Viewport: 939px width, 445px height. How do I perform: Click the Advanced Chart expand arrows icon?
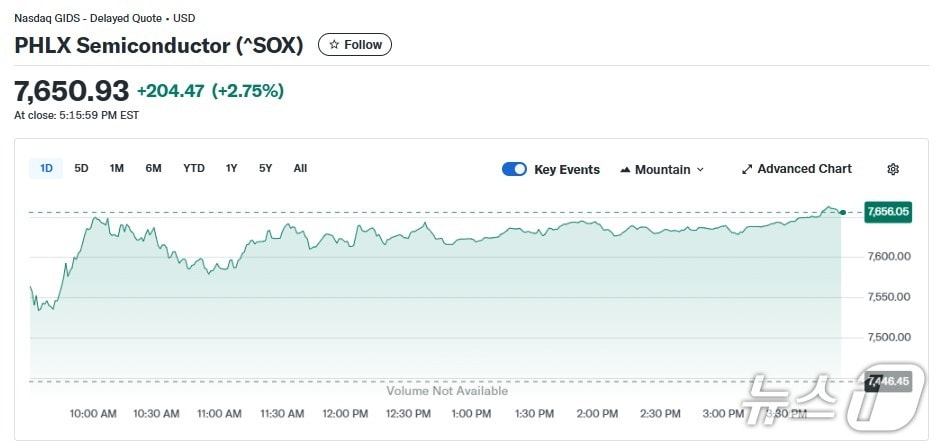(746, 170)
